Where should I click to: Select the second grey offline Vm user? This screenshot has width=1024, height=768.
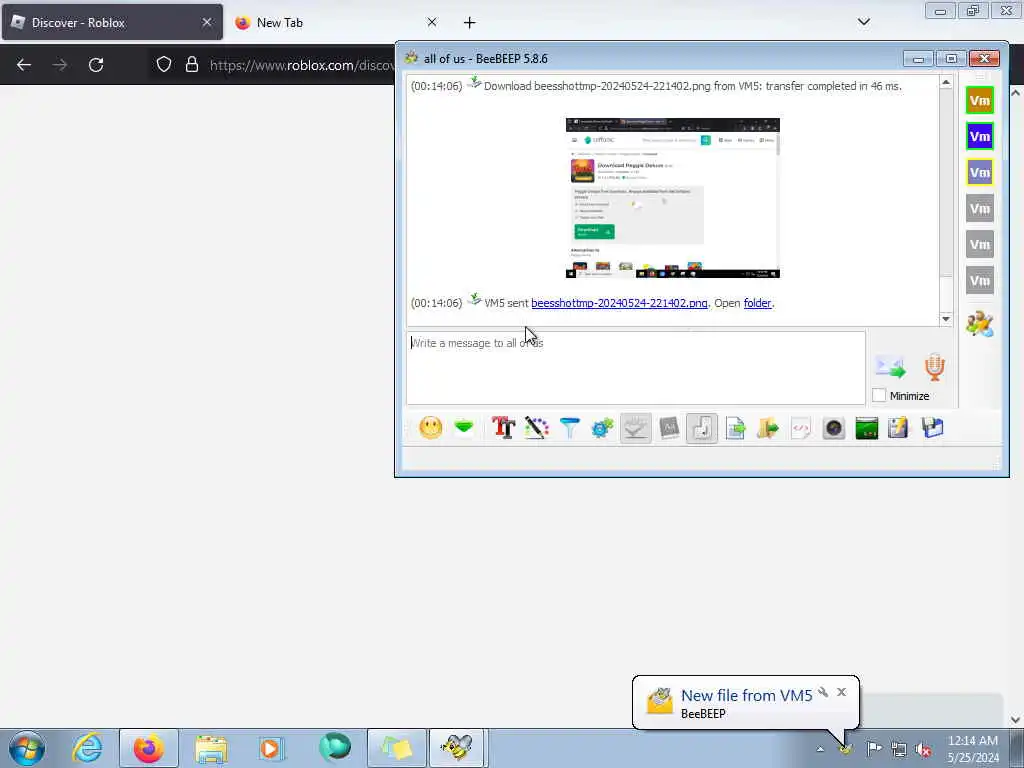click(x=980, y=245)
